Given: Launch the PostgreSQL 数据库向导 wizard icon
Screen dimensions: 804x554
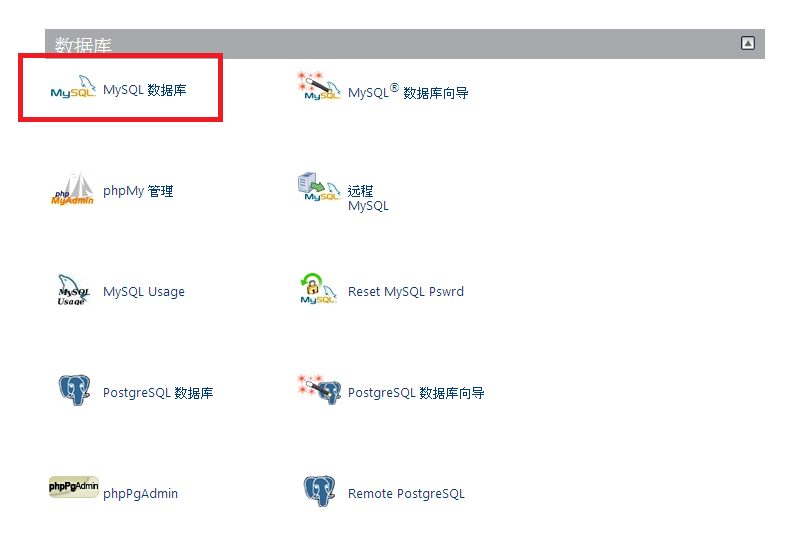Looking at the screenshot, I should pyautogui.click(x=319, y=389).
